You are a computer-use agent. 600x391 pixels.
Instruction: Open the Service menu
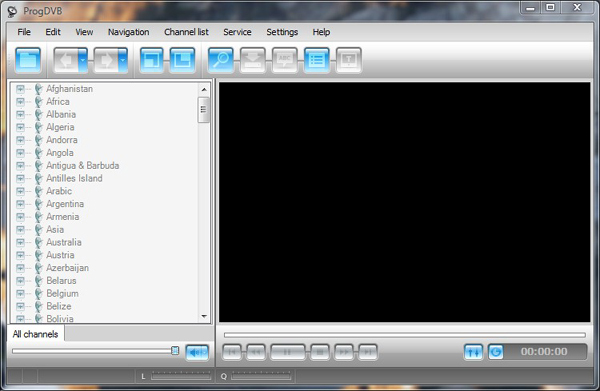[237, 32]
